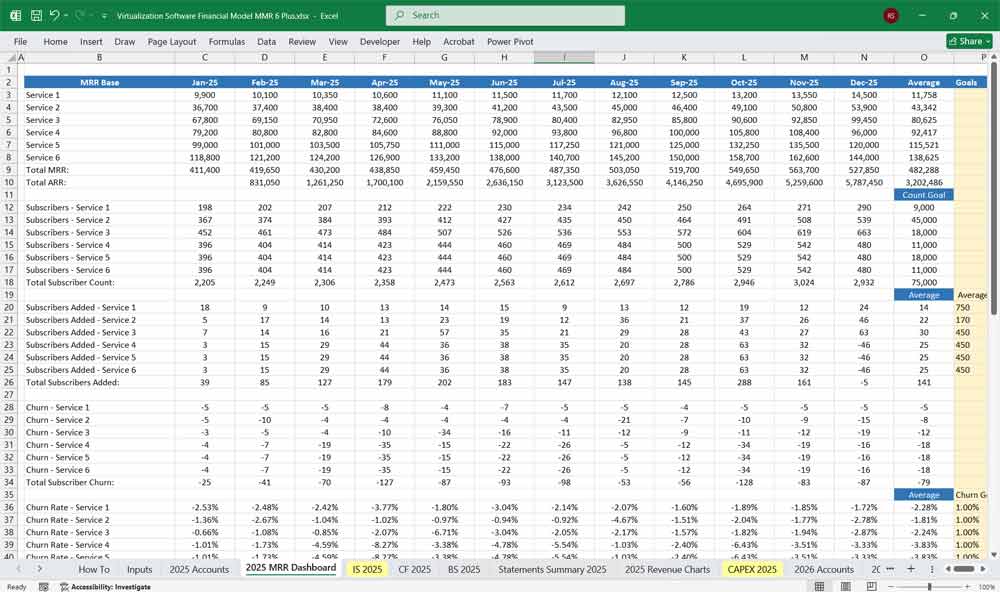Click into the Search box
1000x592 pixels.
(x=505, y=15)
